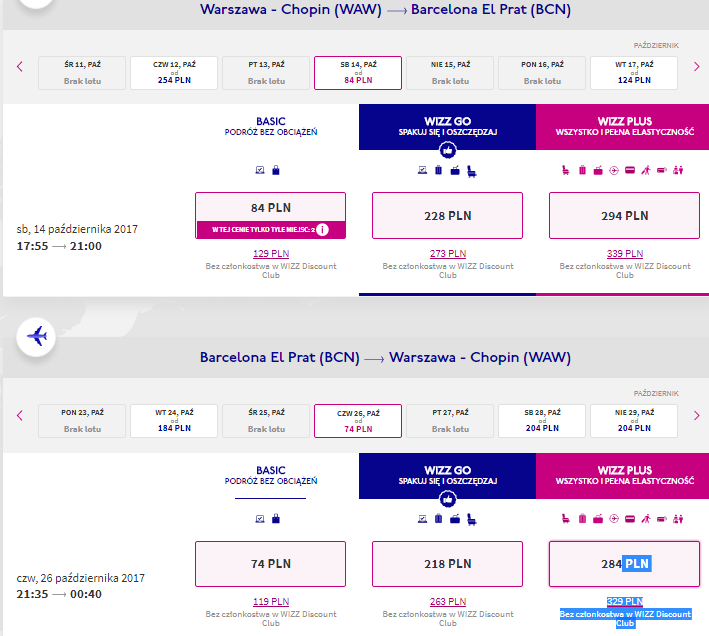Open the 263 PLN non-member price link
The width and height of the screenshot is (709, 636).
tap(448, 602)
